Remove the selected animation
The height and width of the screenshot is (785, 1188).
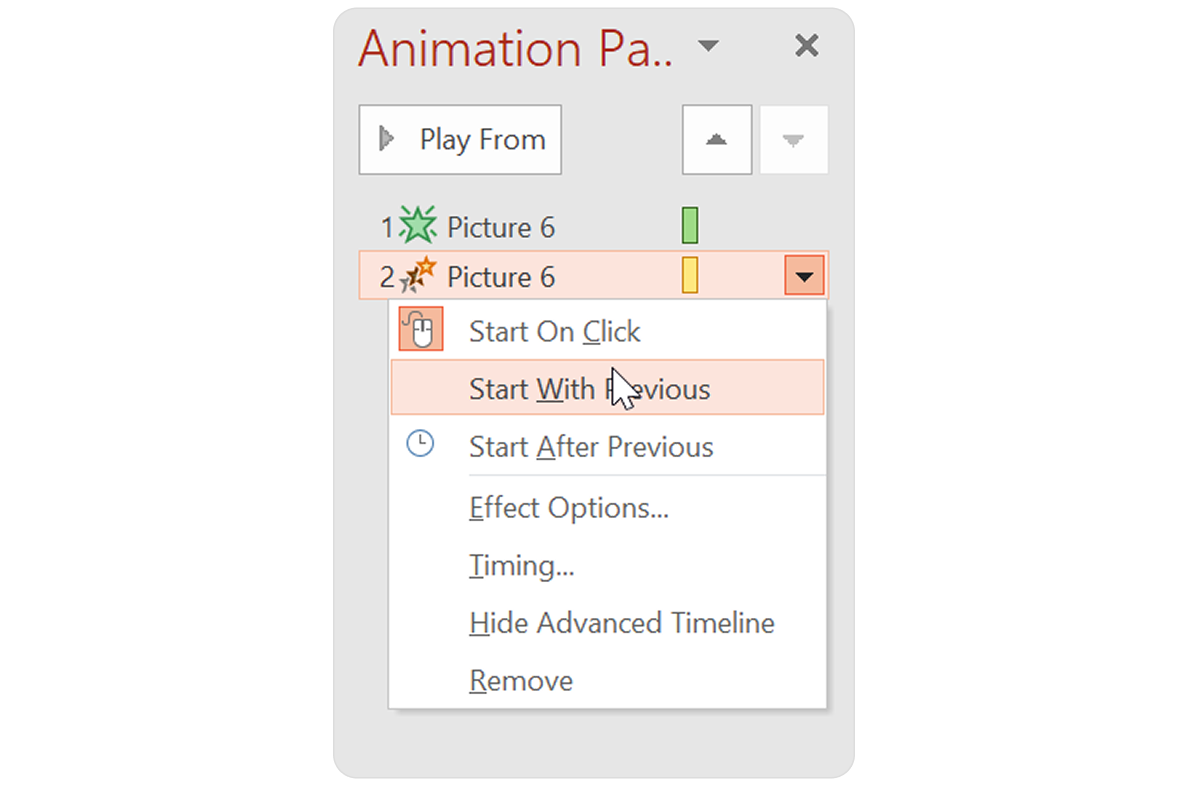tap(520, 680)
